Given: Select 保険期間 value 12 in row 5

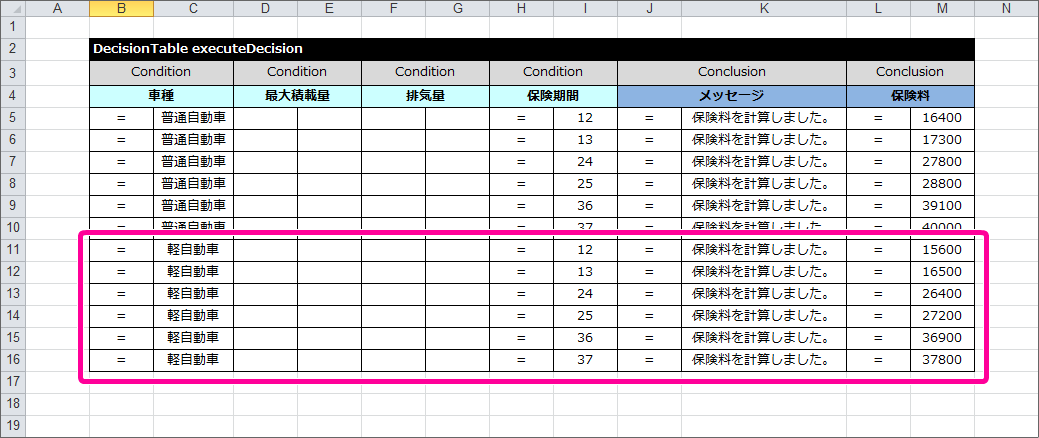Looking at the screenshot, I should 585,118.
